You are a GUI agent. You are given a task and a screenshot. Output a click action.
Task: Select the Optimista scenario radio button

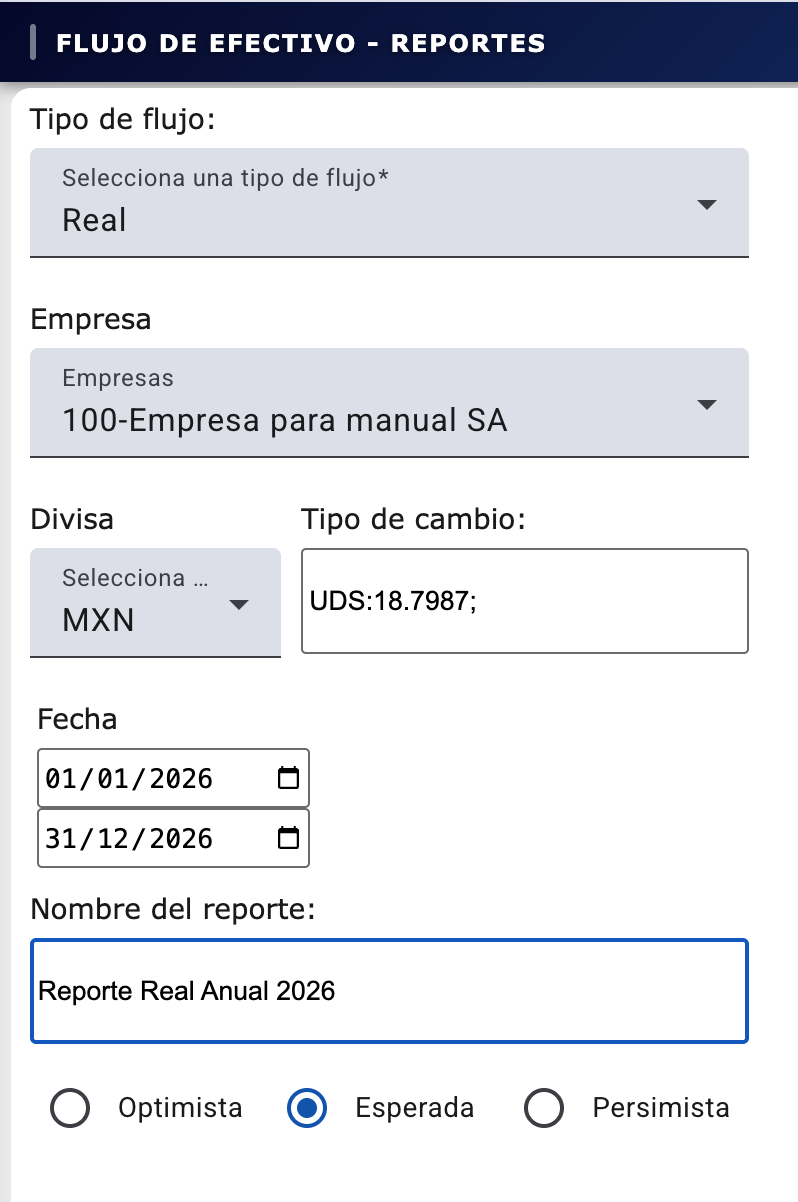point(70,1108)
